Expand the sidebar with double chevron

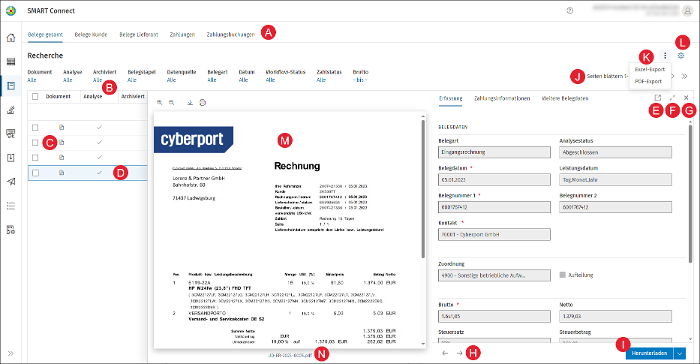(x=11, y=353)
